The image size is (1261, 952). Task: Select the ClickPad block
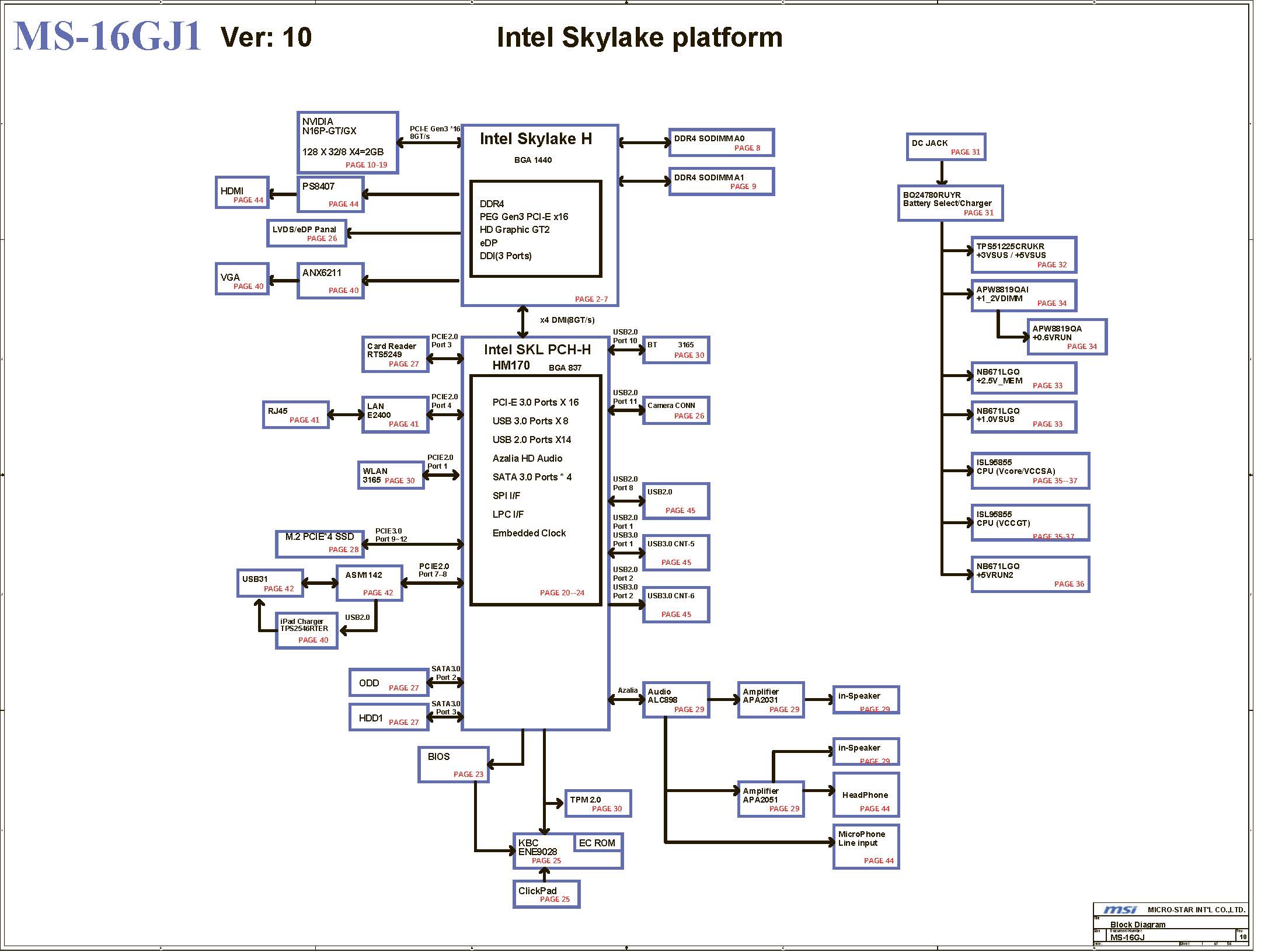pos(546,894)
